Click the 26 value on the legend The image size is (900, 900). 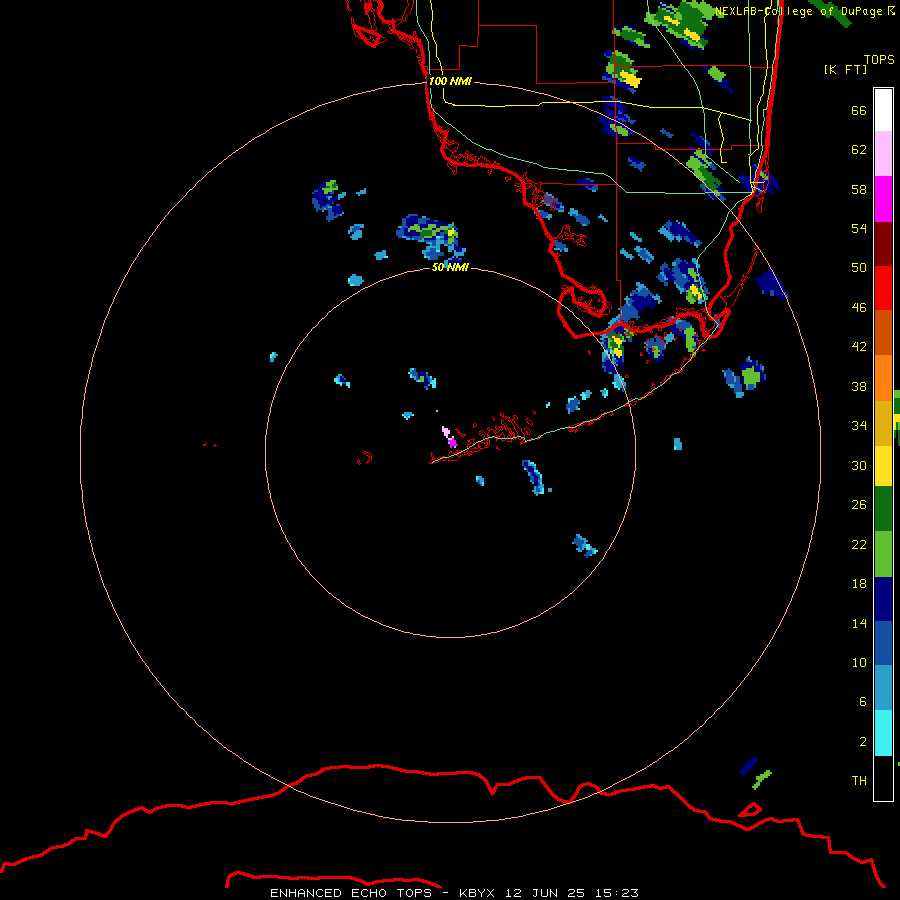(859, 505)
